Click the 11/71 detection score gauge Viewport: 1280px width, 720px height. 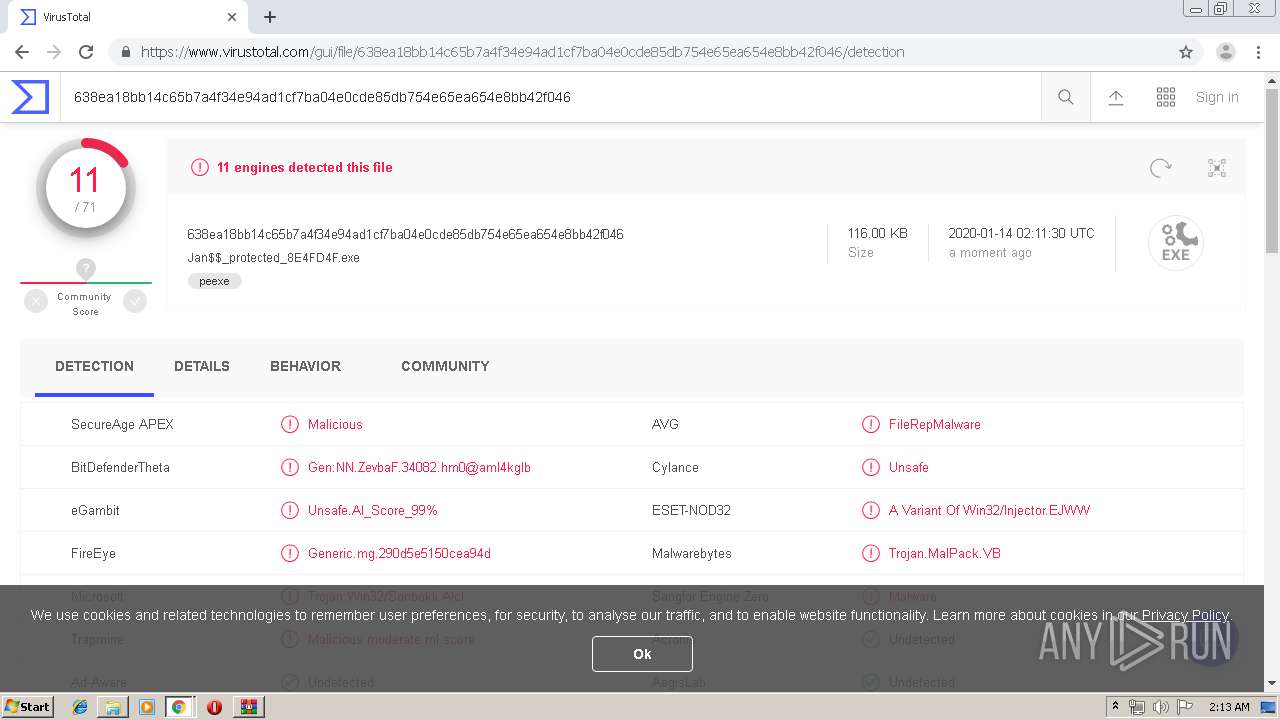[x=86, y=189]
